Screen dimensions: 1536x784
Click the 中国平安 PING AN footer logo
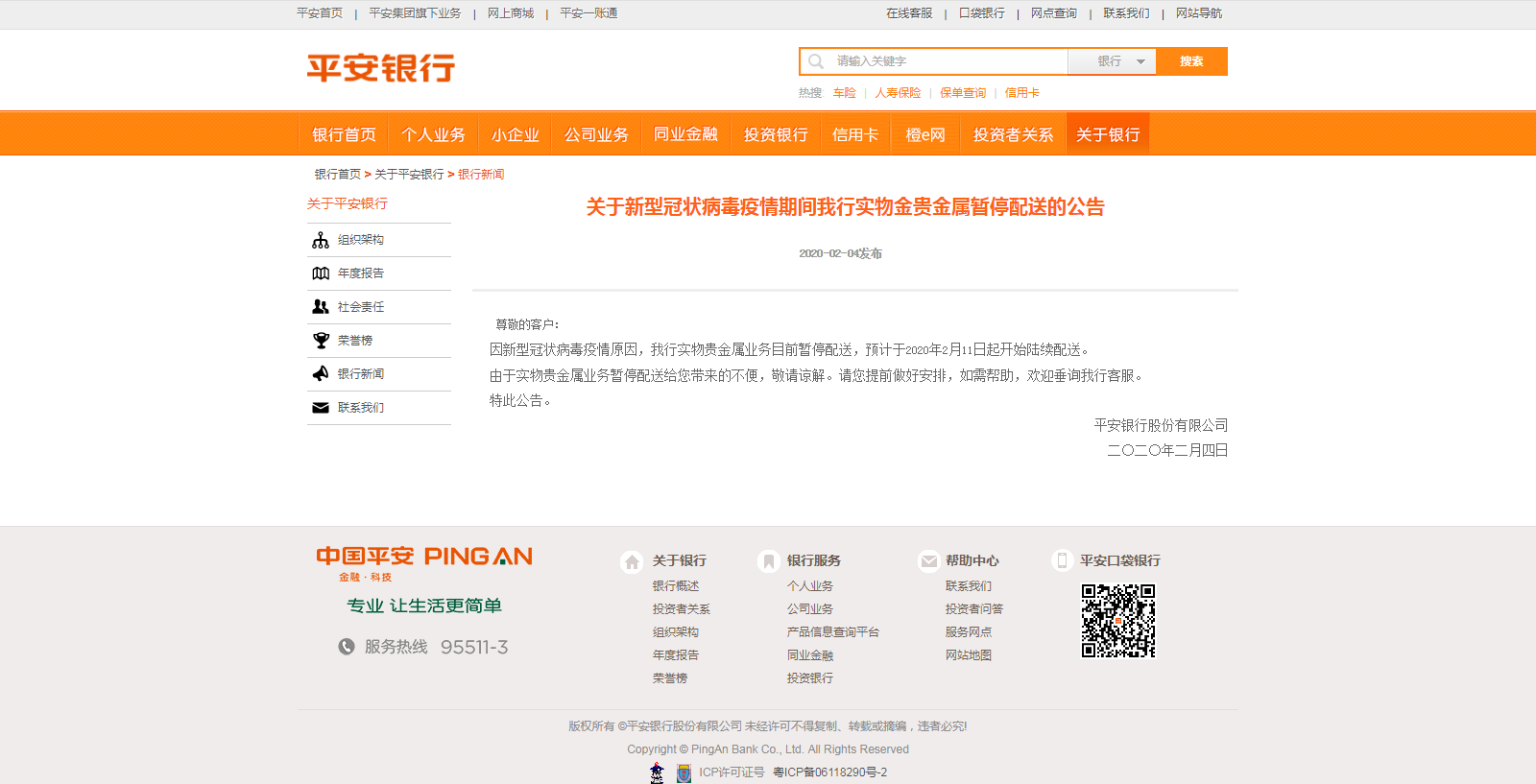click(x=424, y=563)
